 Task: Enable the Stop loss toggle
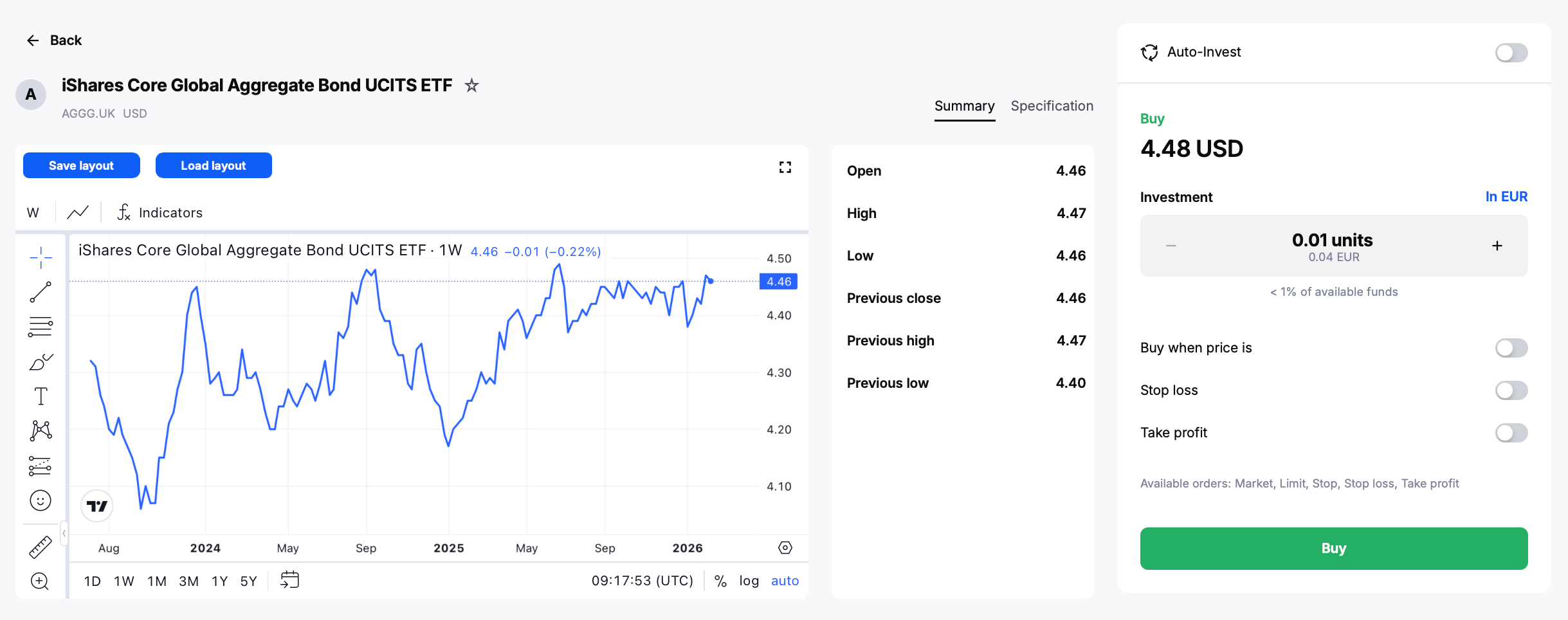pyautogui.click(x=1511, y=390)
